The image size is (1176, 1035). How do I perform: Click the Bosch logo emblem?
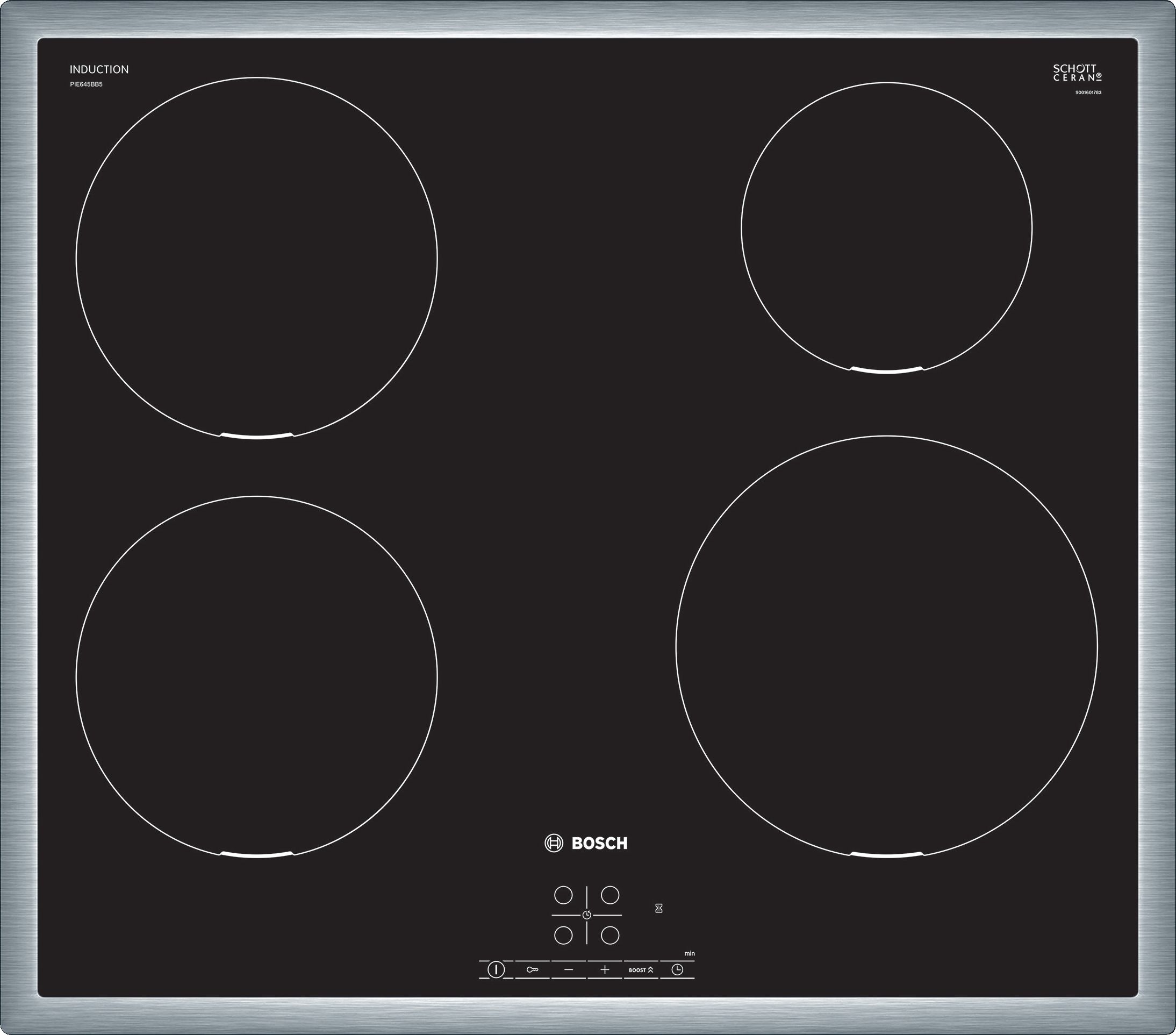tap(554, 843)
